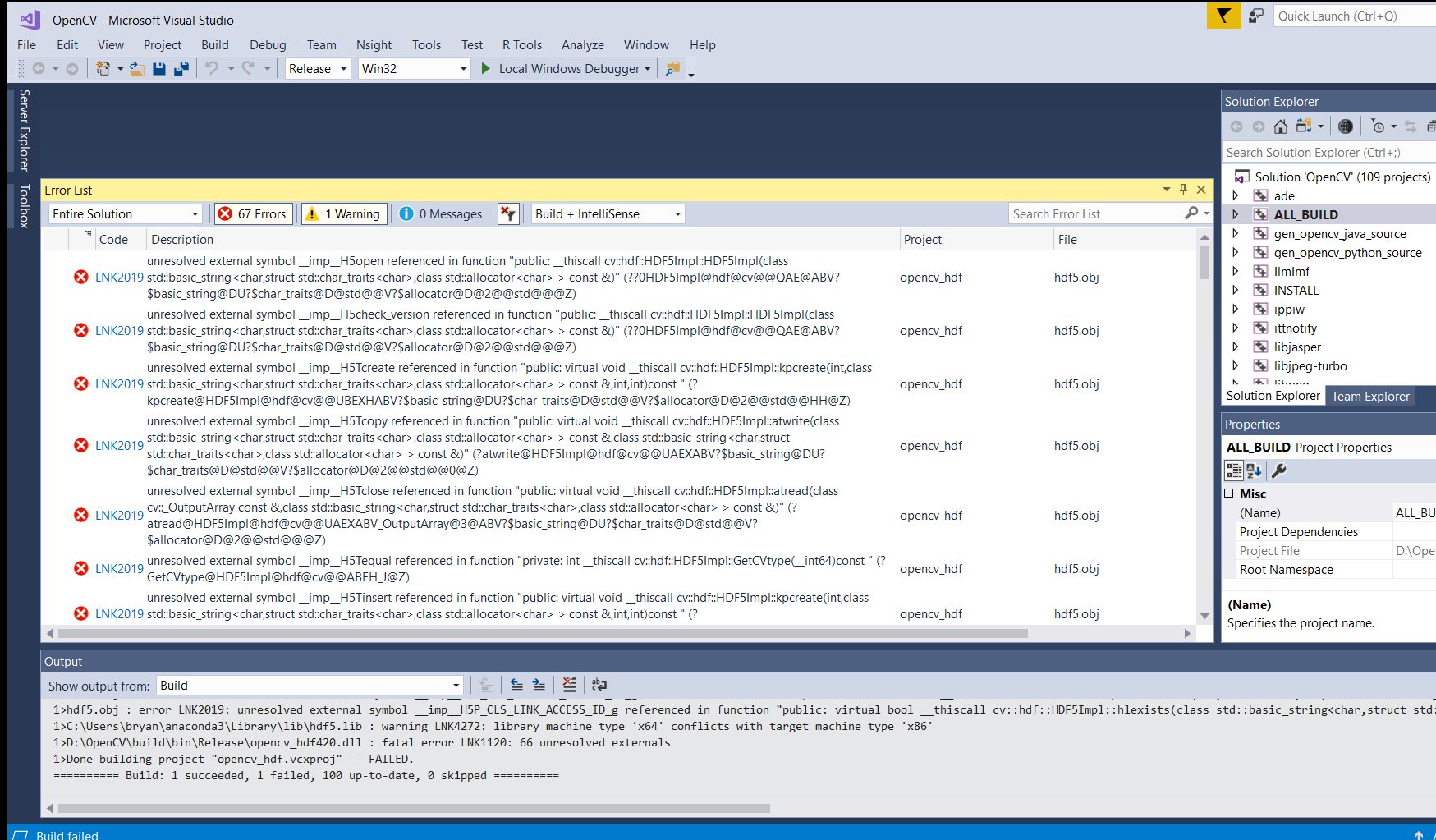Click Visual Studio logo icon
Image resolution: width=1436 pixels, height=840 pixels.
(30, 20)
